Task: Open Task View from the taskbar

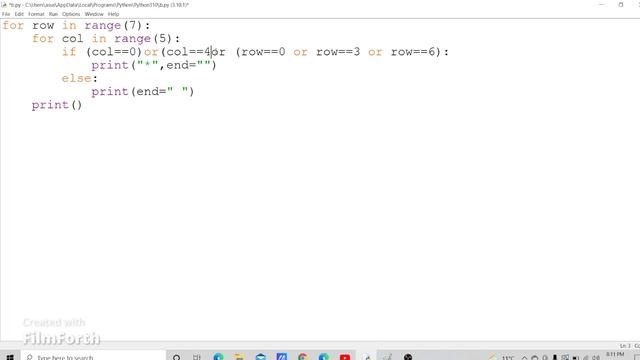Action: (197, 357)
